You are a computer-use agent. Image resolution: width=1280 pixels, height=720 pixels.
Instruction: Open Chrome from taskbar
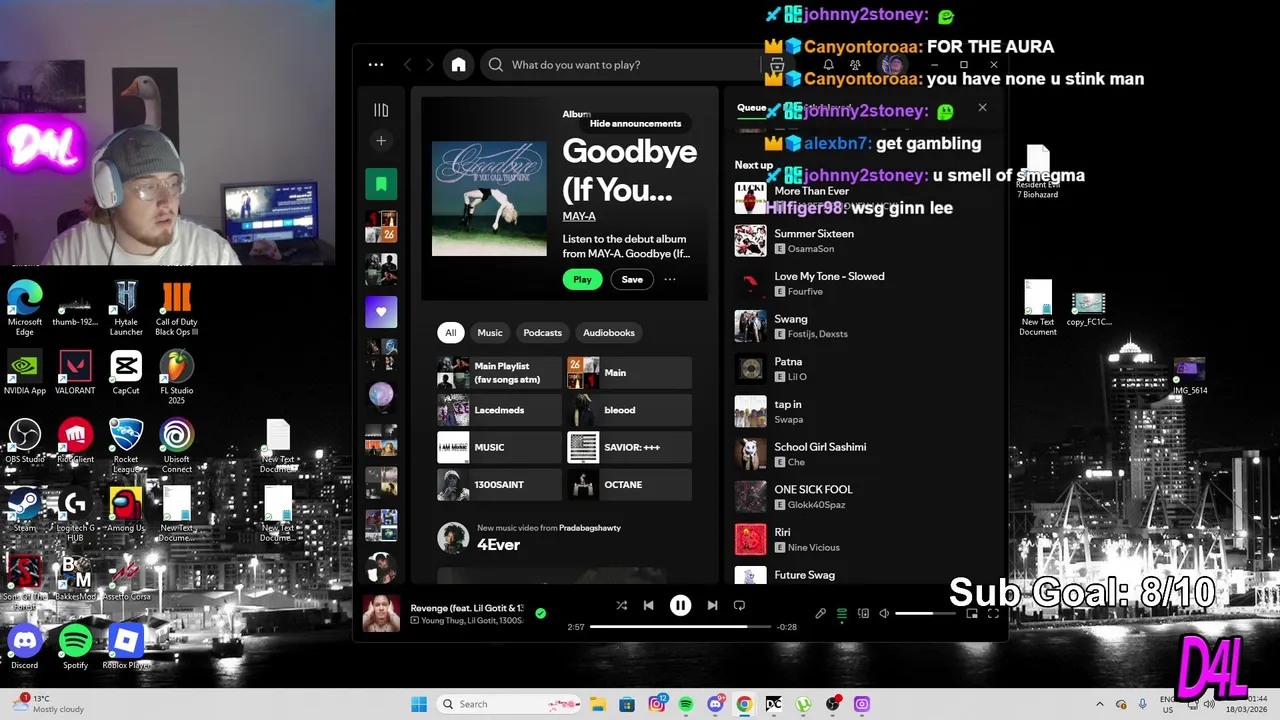point(744,704)
